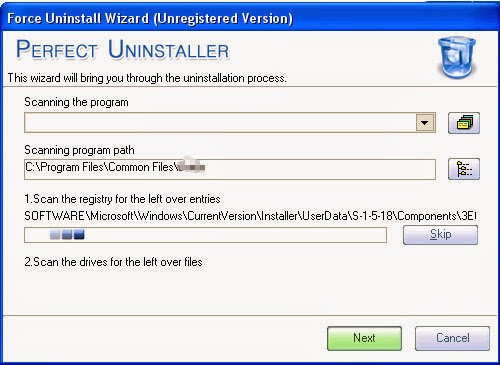This screenshot has width=500, height=365.
Task: Select the 'Scanning the program' label
Action: tap(76, 102)
